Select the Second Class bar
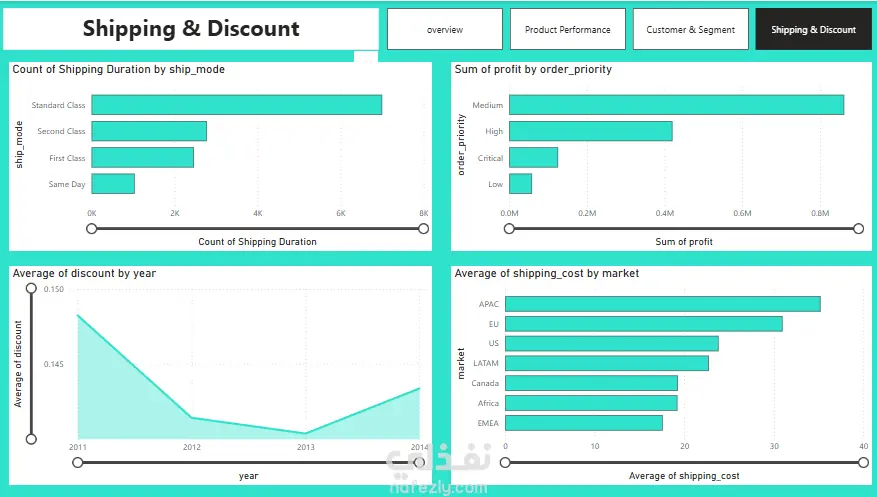This screenshot has height=497, width=877. [x=149, y=131]
